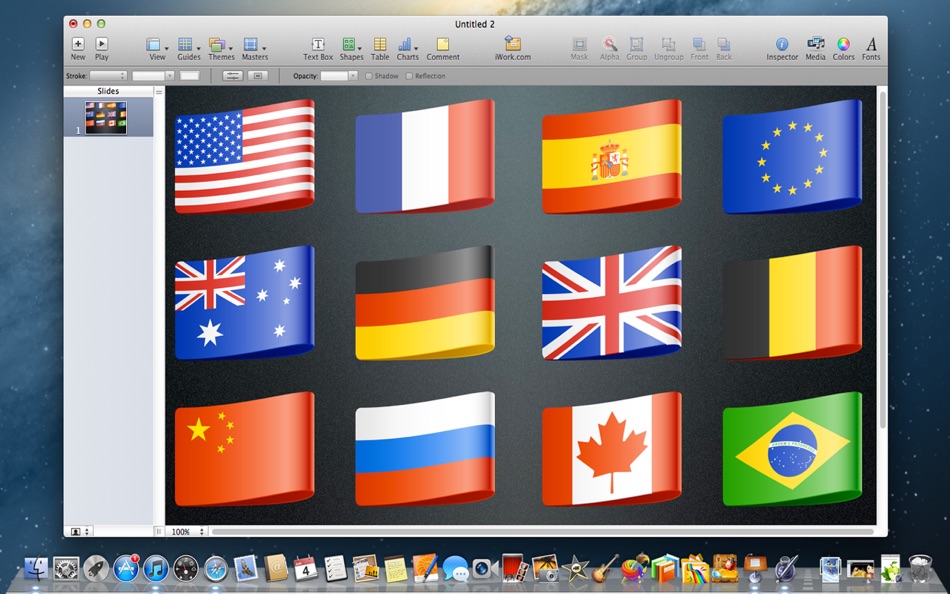
Task: Open the View dropdown menu
Action: pyautogui.click(x=157, y=48)
